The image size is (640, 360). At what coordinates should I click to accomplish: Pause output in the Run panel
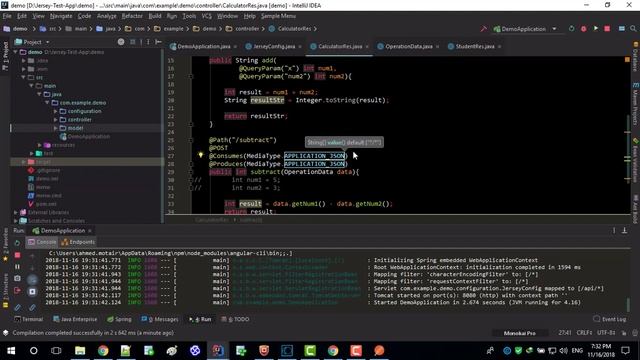click(x=17, y=267)
